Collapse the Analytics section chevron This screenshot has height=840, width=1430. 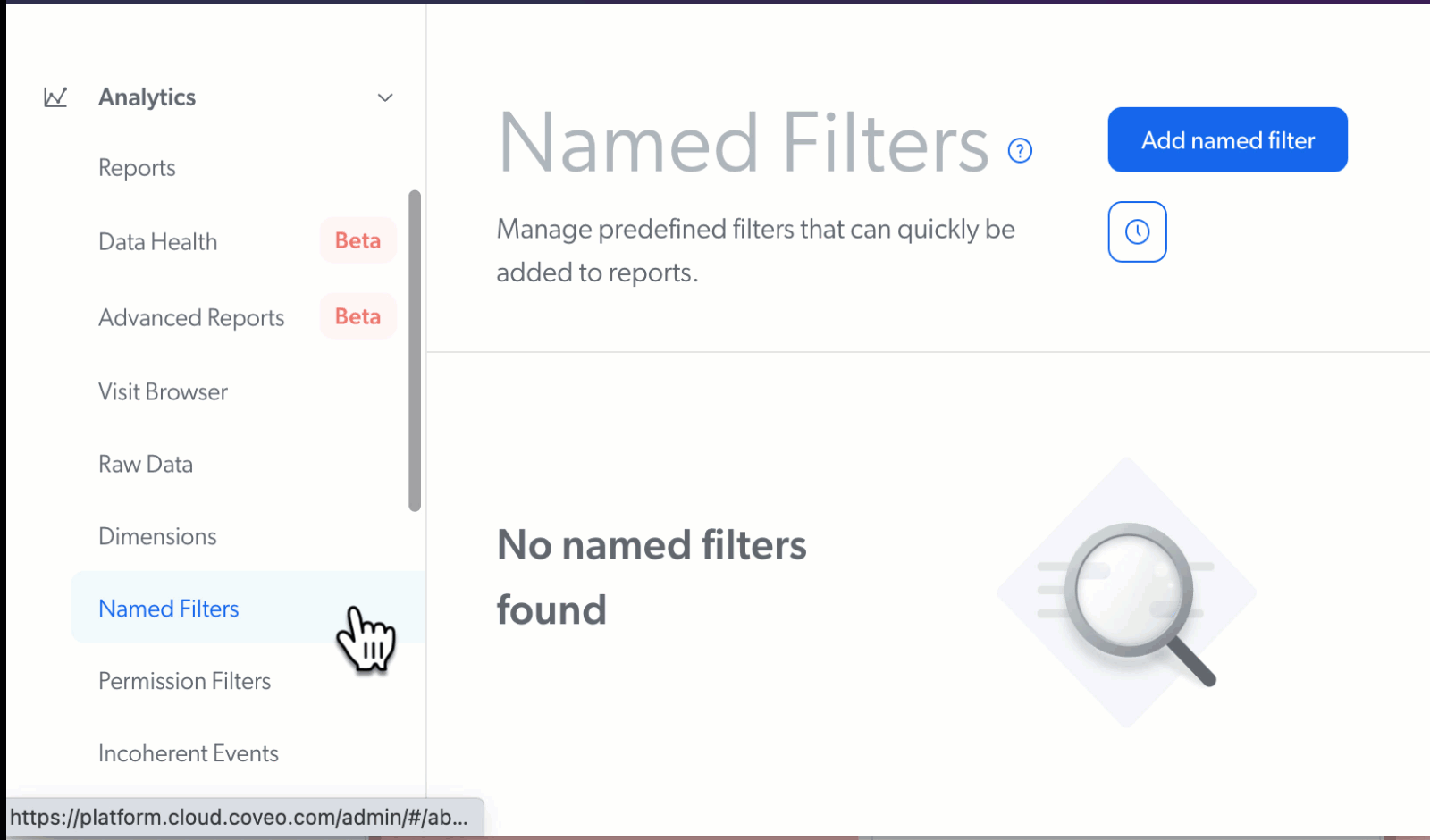pyautogui.click(x=385, y=97)
